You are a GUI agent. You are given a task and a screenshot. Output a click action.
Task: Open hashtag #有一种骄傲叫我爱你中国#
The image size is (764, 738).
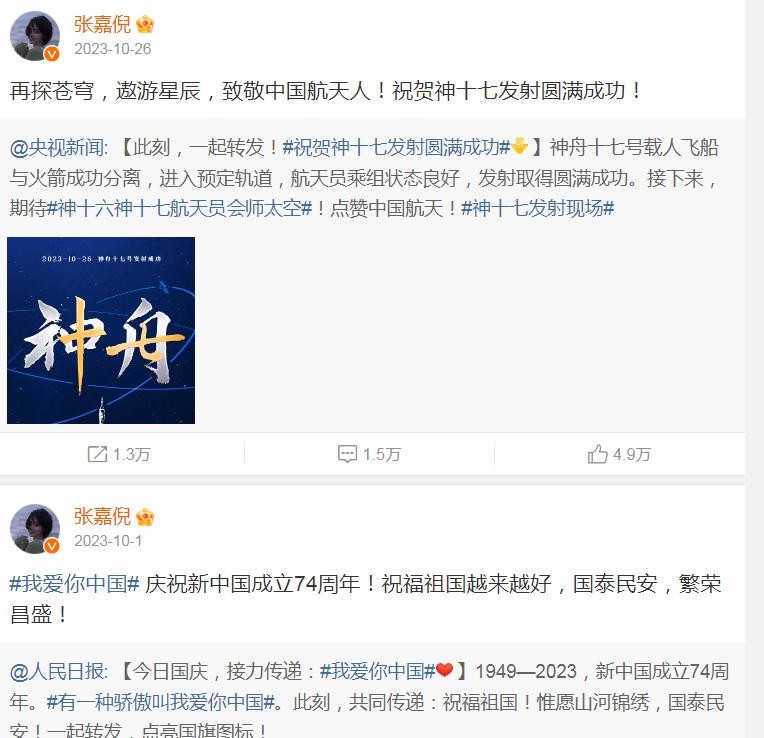pyautogui.click(x=161, y=702)
